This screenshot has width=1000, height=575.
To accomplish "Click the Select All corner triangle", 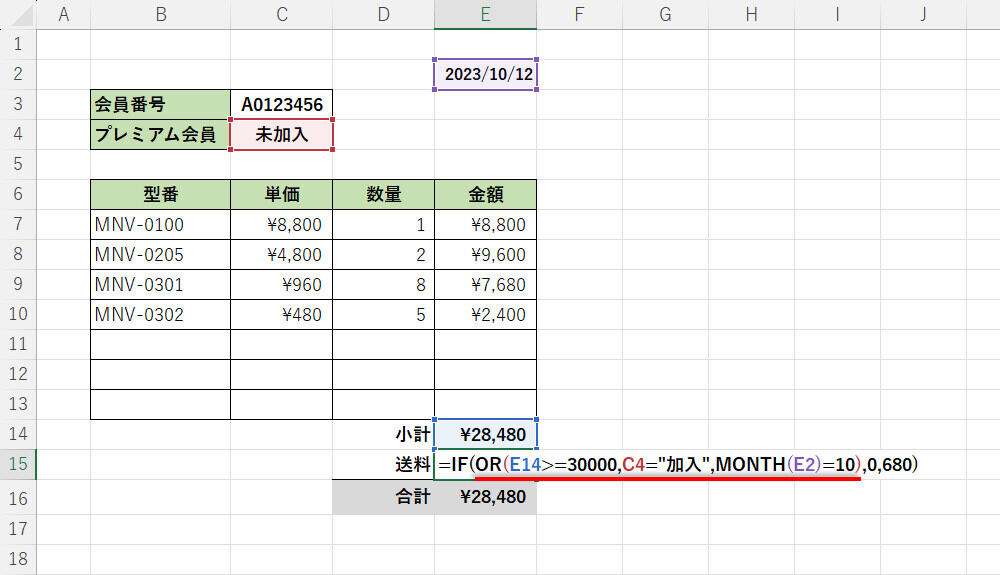I will pyautogui.click(x=22, y=15).
